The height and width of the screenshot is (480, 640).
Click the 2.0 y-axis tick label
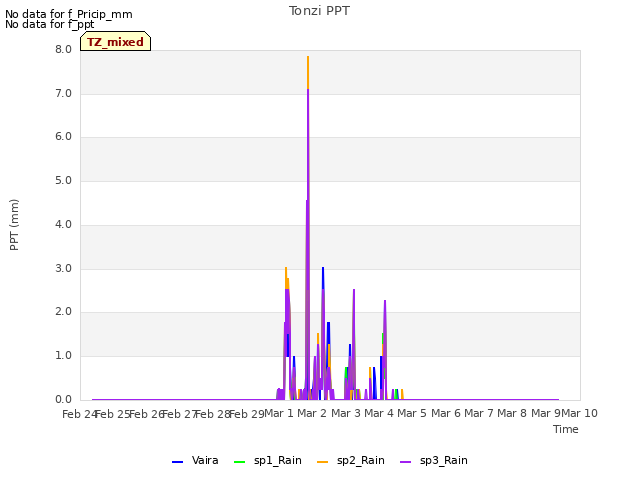click(63, 311)
